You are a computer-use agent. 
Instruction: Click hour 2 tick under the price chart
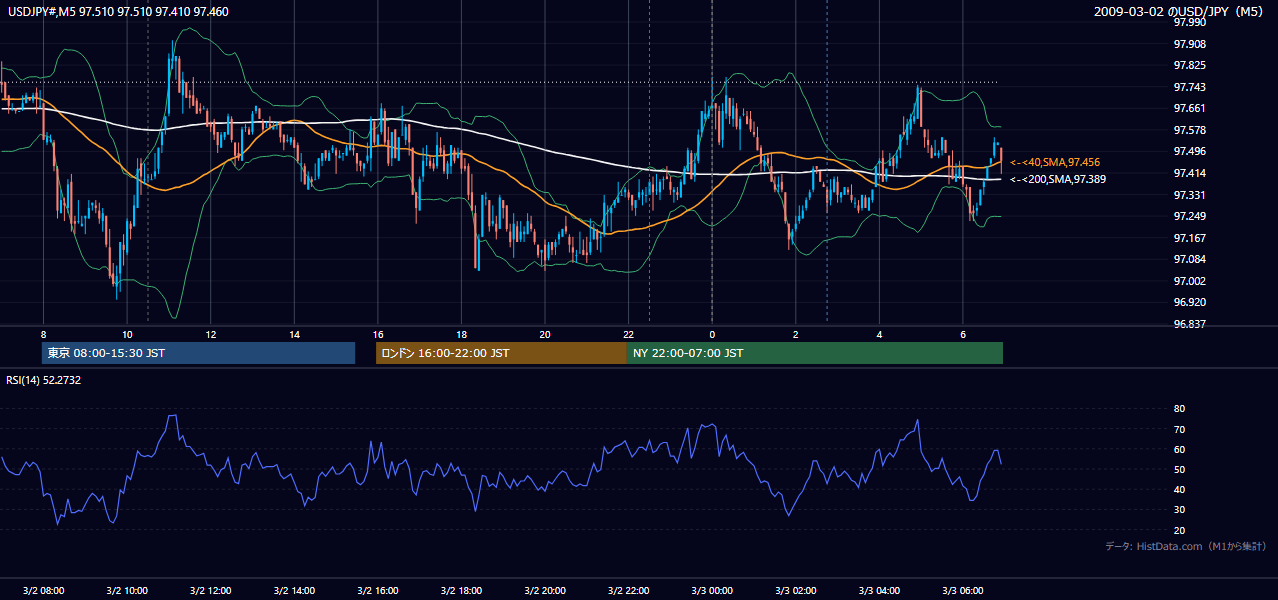(795, 334)
